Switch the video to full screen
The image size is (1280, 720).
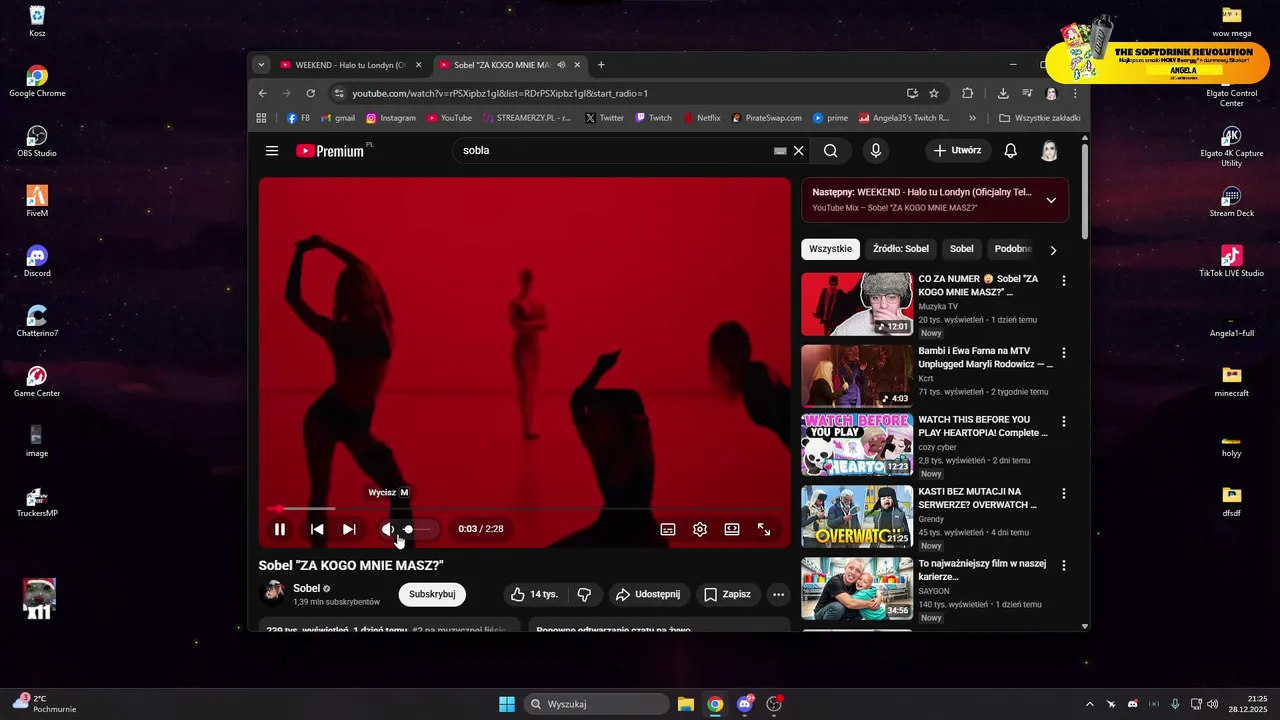coord(764,529)
